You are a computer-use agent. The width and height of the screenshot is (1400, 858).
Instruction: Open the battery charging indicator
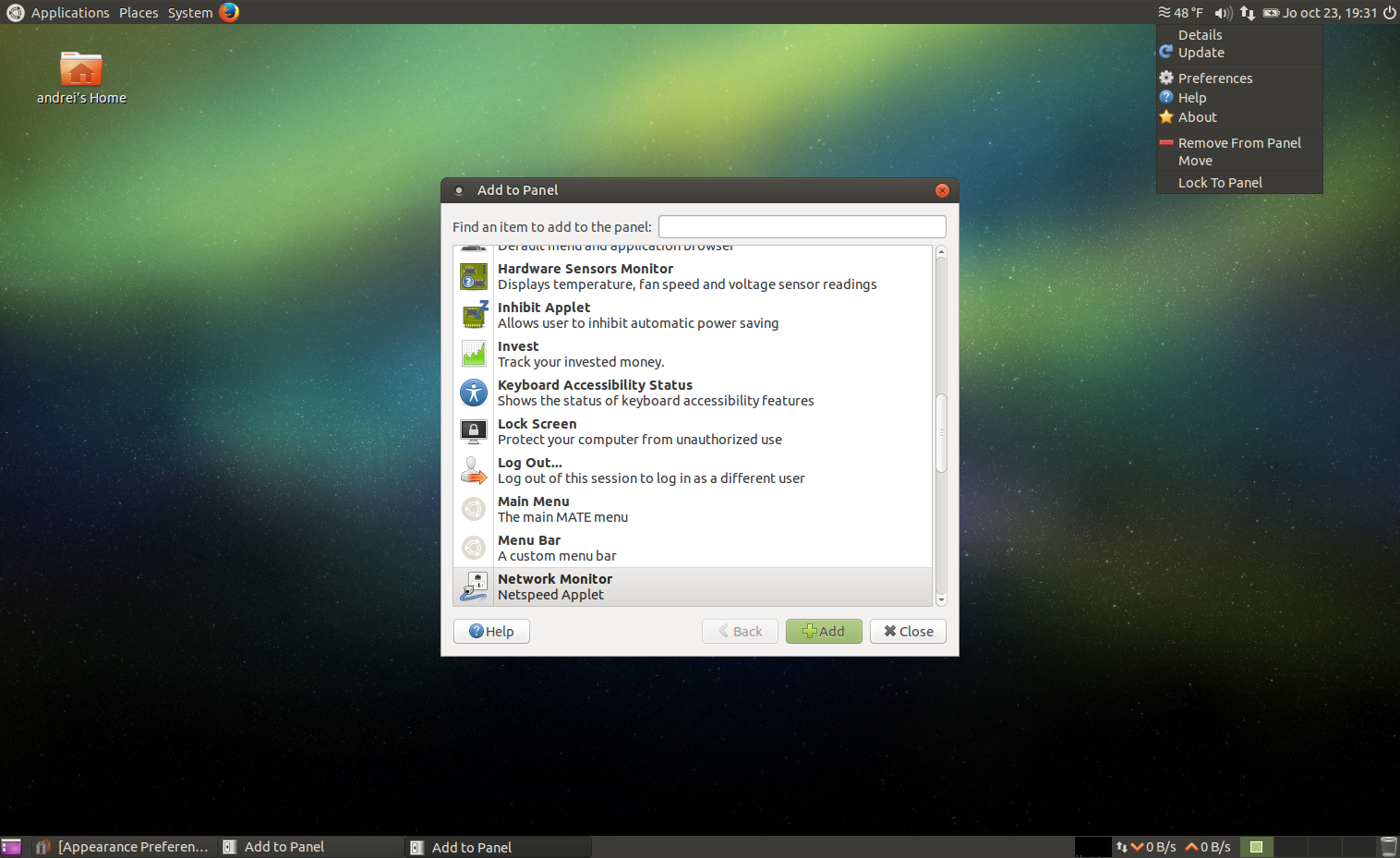[x=1270, y=12]
